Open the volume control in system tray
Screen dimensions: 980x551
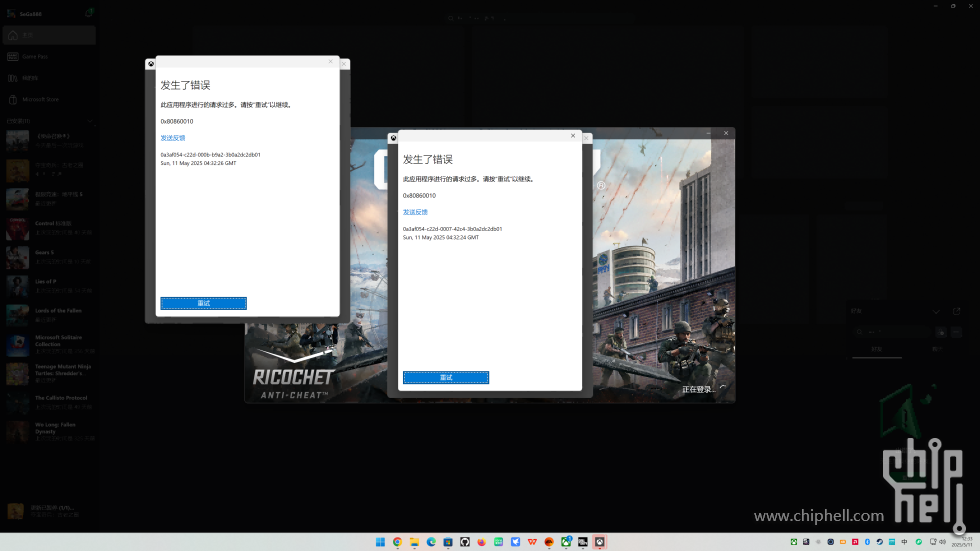click(942, 542)
